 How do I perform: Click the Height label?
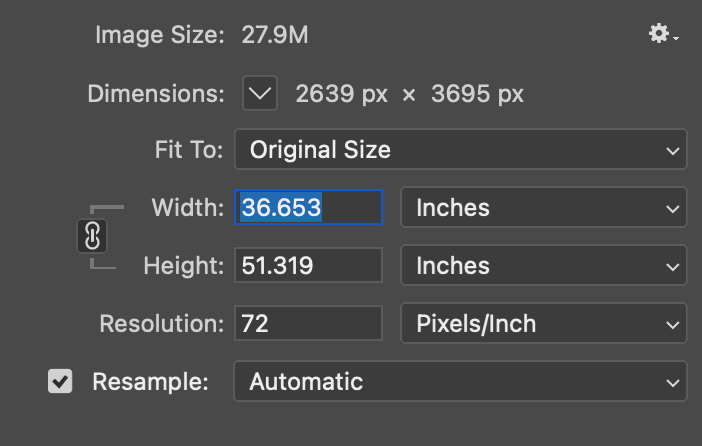tap(184, 266)
